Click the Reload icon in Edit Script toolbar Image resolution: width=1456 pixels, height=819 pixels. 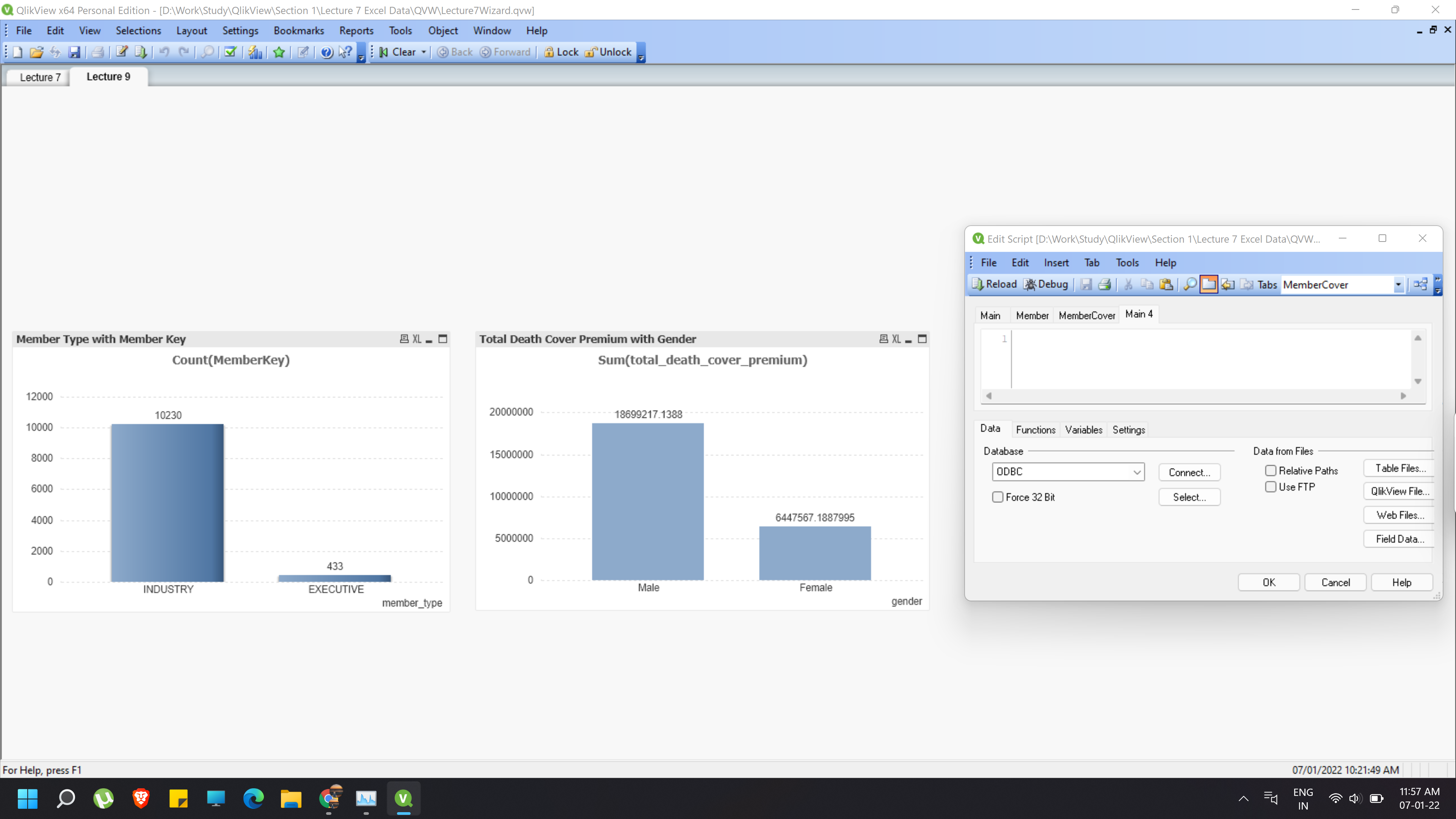[x=994, y=284]
